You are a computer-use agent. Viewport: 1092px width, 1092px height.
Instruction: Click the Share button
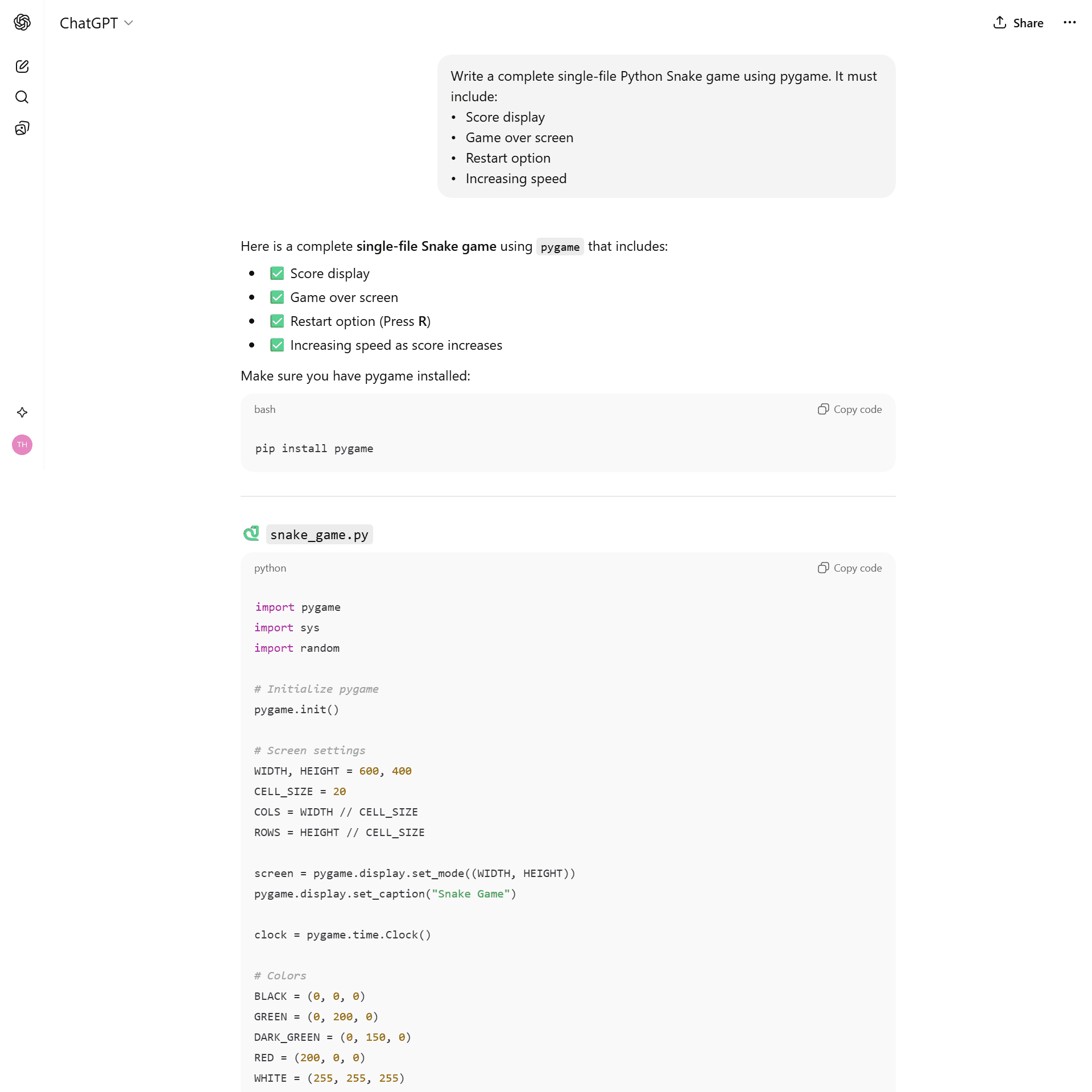[1018, 23]
